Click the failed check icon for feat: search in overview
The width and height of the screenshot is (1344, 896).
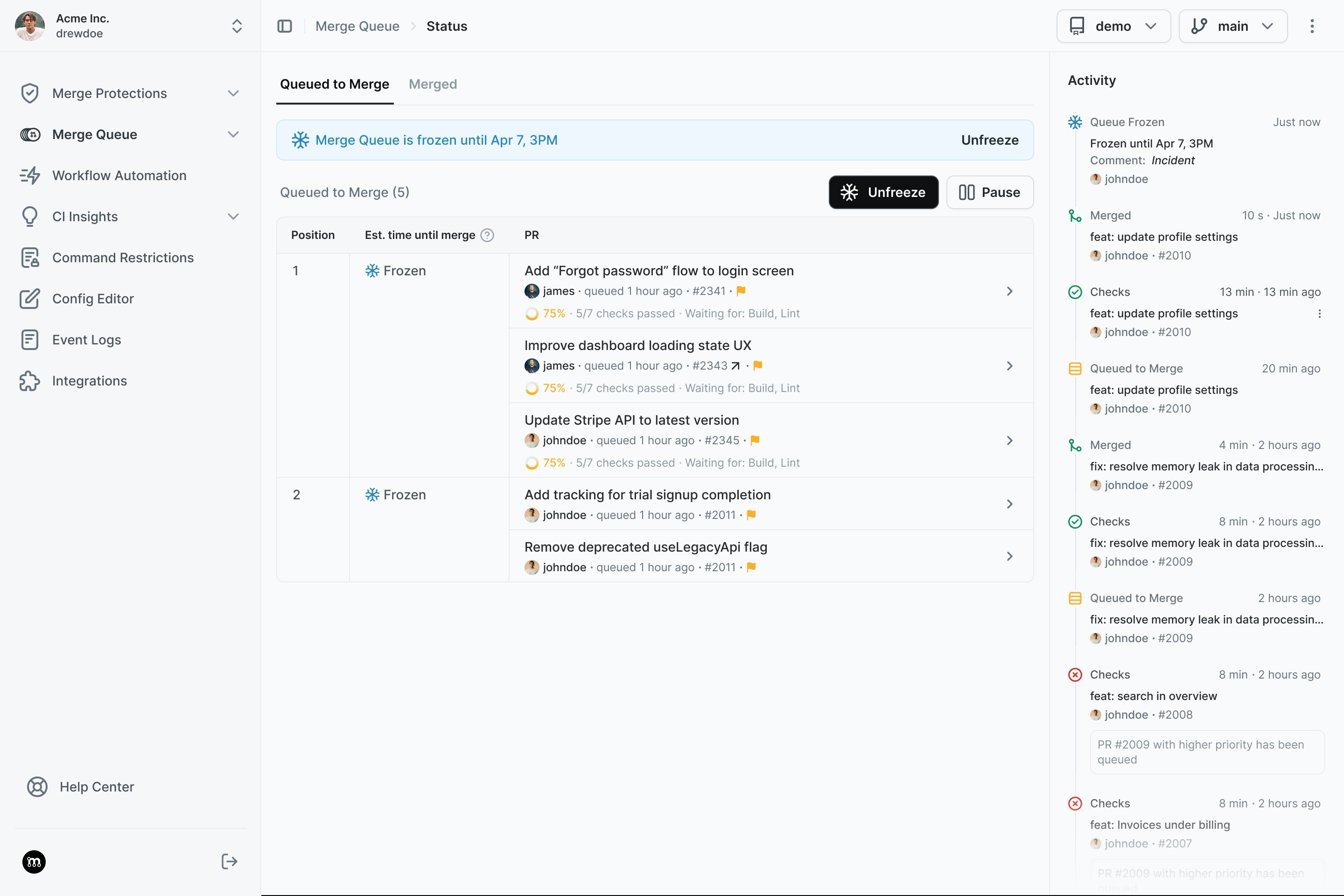pos(1075,675)
